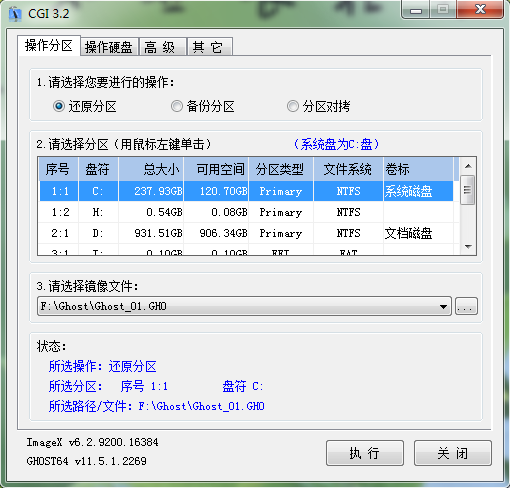This screenshot has width=510, height=488.
Task: Click the partition list scroll up arrow
Action: (x=468, y=166)
